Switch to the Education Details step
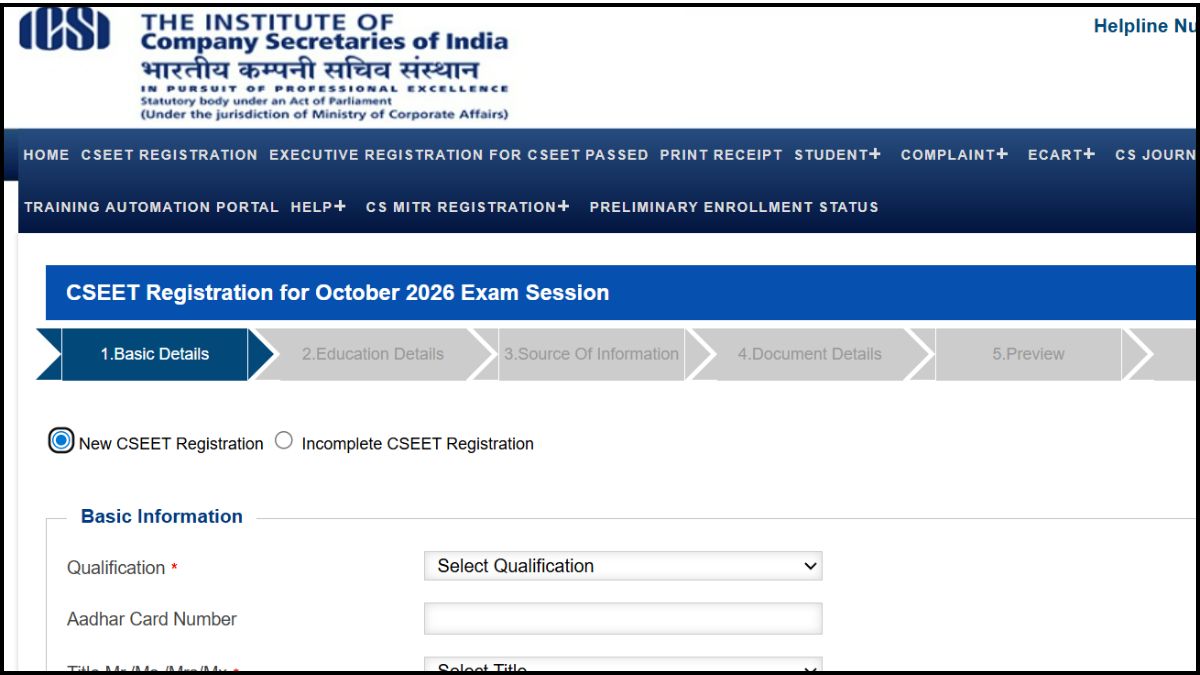 tap(373, 354)
